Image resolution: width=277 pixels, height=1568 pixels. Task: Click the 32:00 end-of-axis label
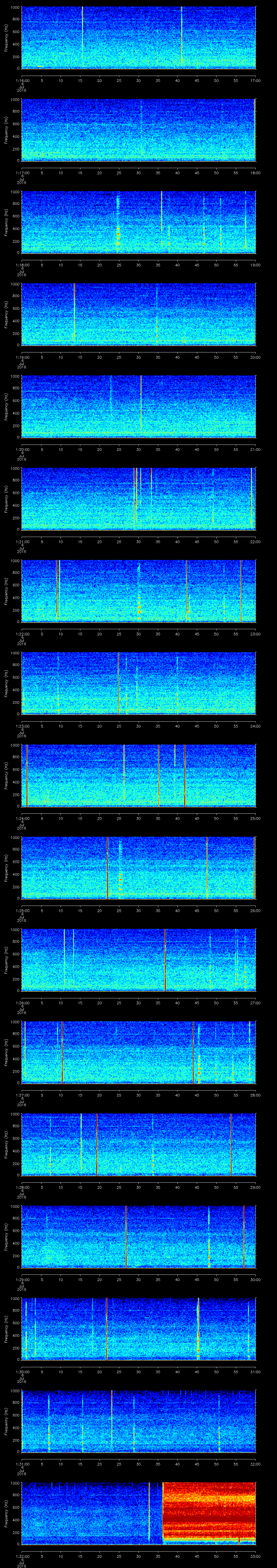pos(256,1464)
